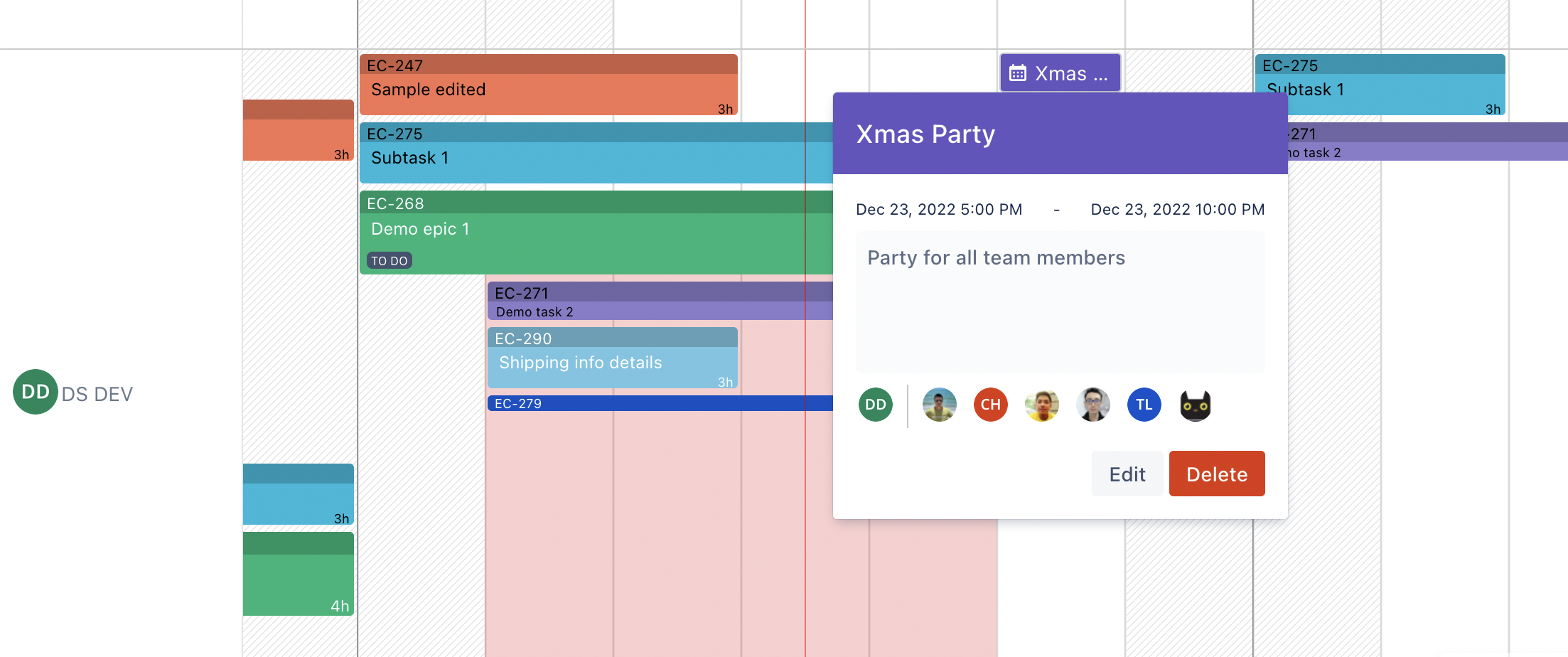Click the TO DO status badge
1568x657 pixels.
[x=389, y=261]
